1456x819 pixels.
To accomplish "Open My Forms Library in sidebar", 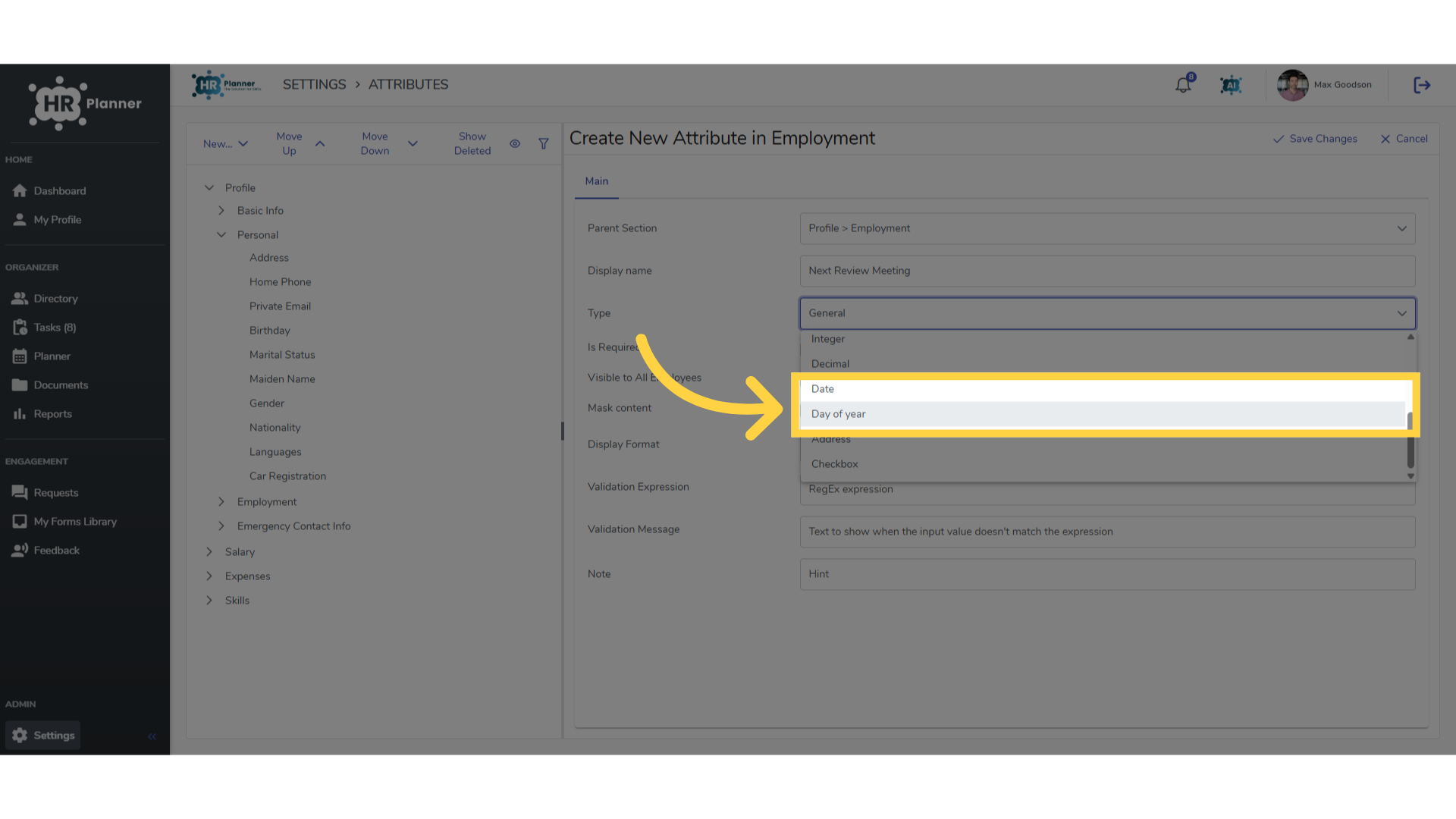I will (x=64, y=522).
